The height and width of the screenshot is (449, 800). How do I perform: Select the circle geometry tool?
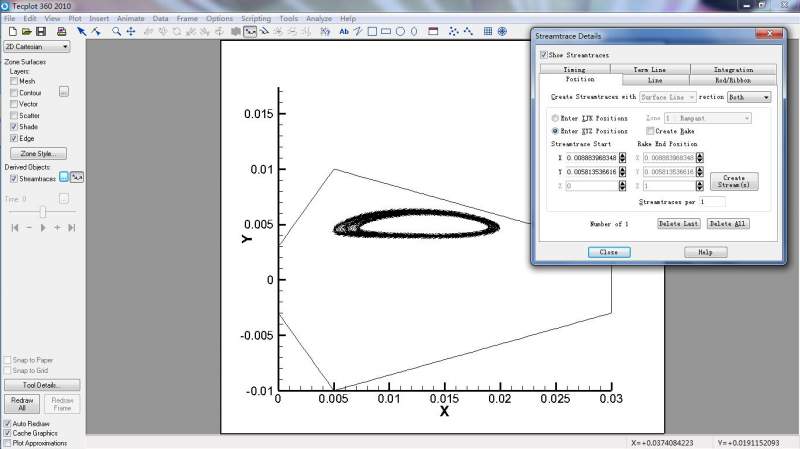pyautogui.click(x=401, y=32)
